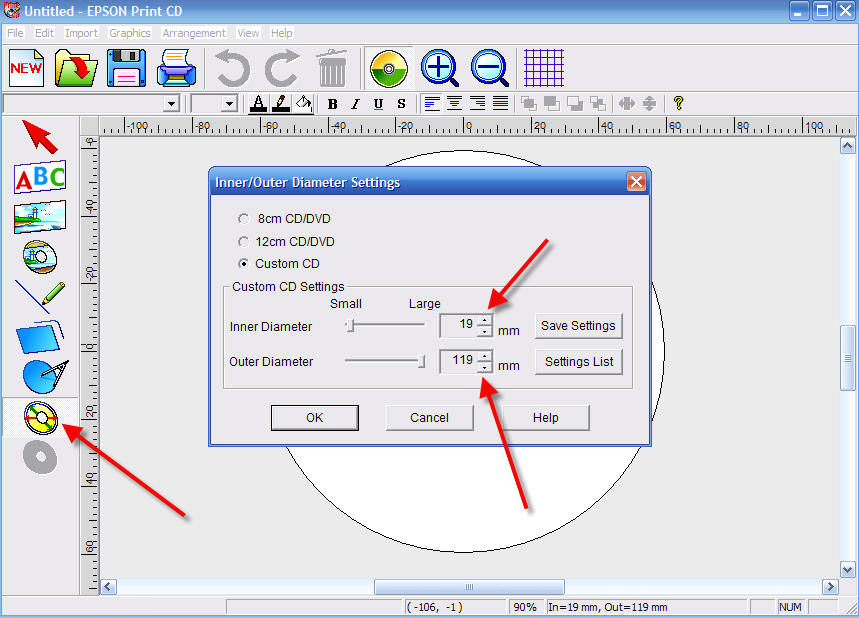Screen dimensions: 859x618
Task: Click Cancel in diameter settings dialog
Action: 430,417
